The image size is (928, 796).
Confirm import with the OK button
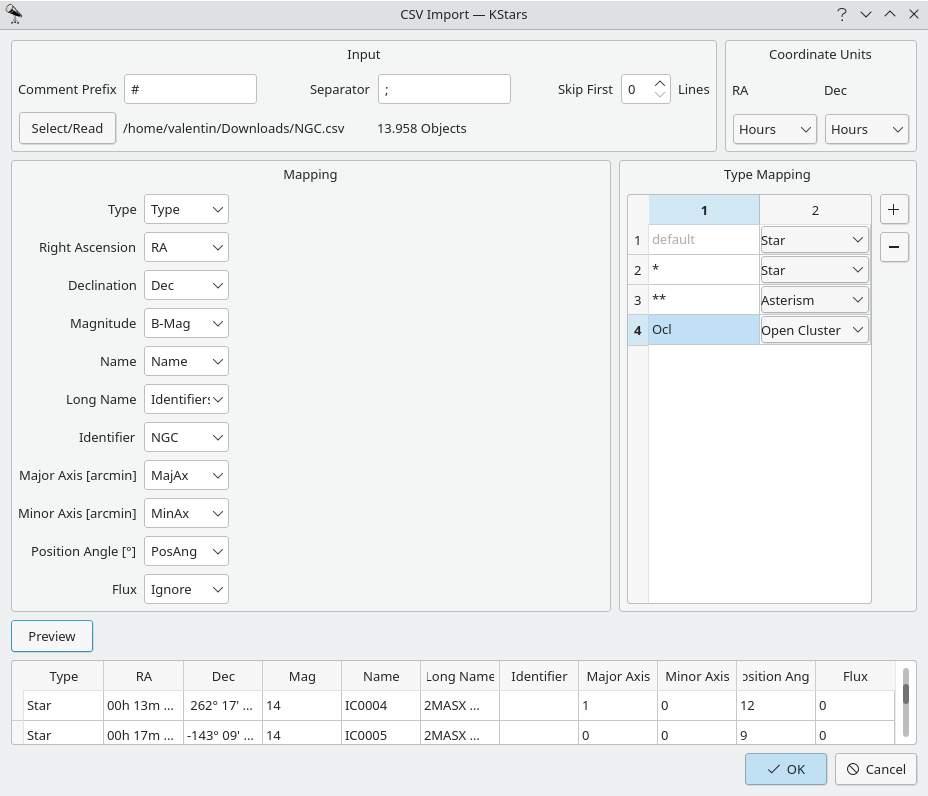(x=786, y=769)
